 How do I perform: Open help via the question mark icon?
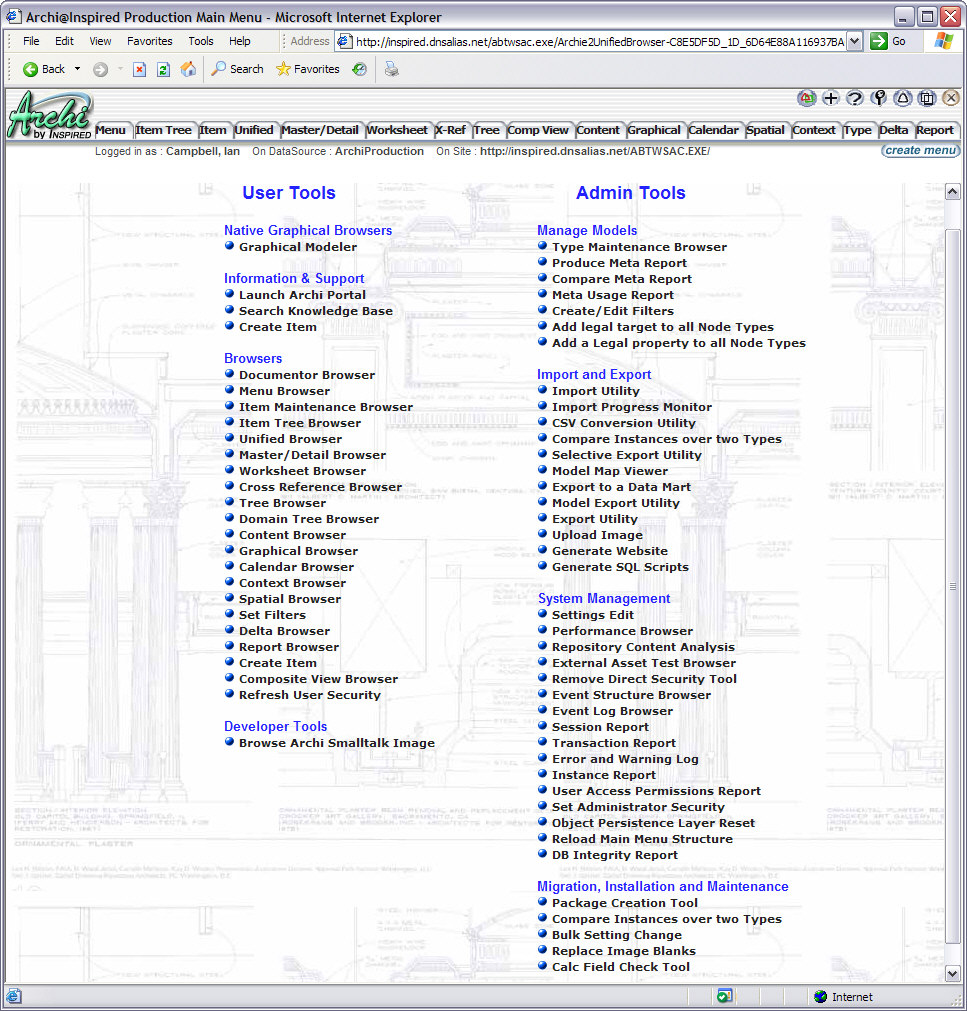(x=855, y=98)
